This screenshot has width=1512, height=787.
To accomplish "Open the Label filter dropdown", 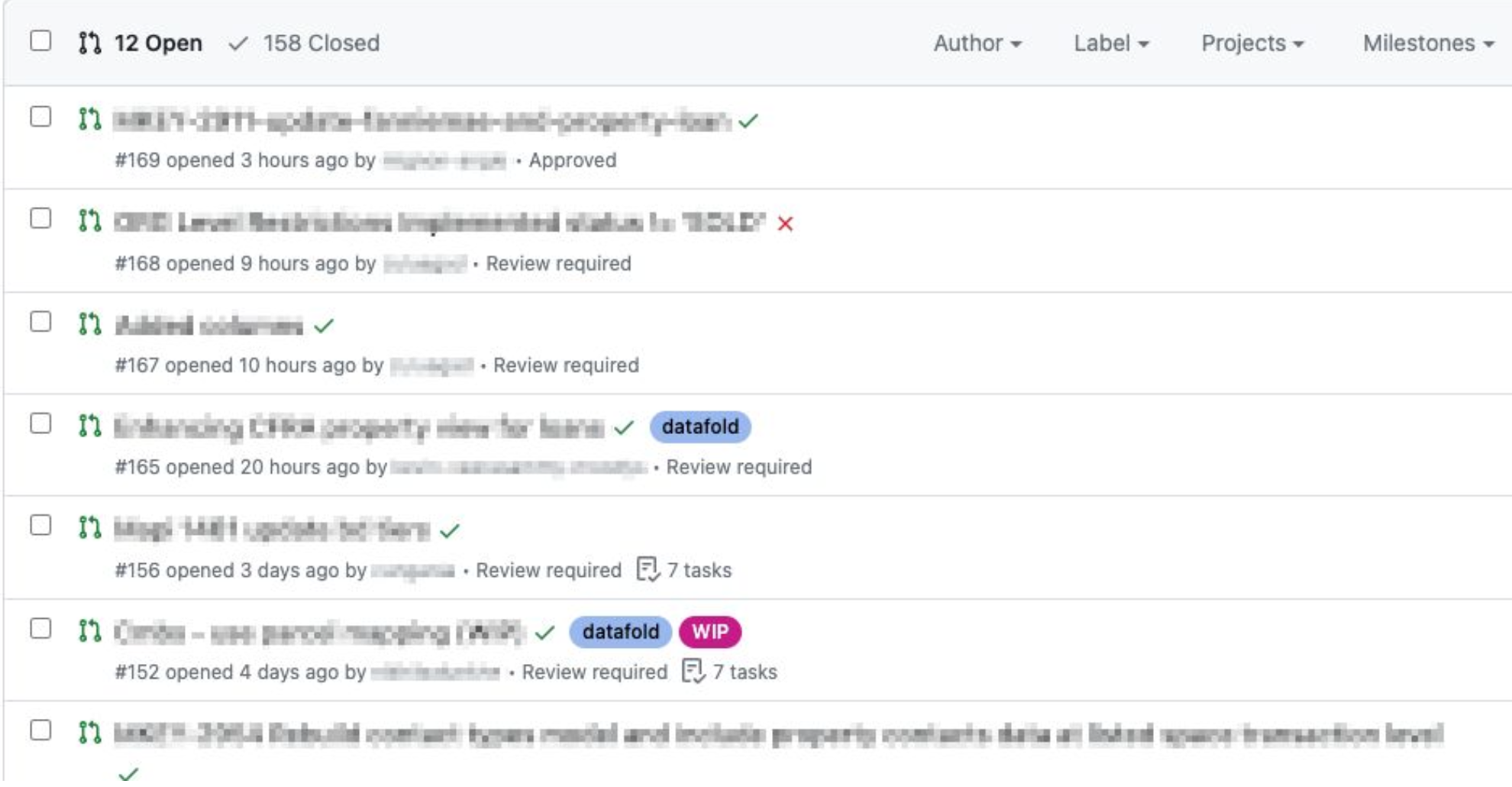I will 1111,43.
